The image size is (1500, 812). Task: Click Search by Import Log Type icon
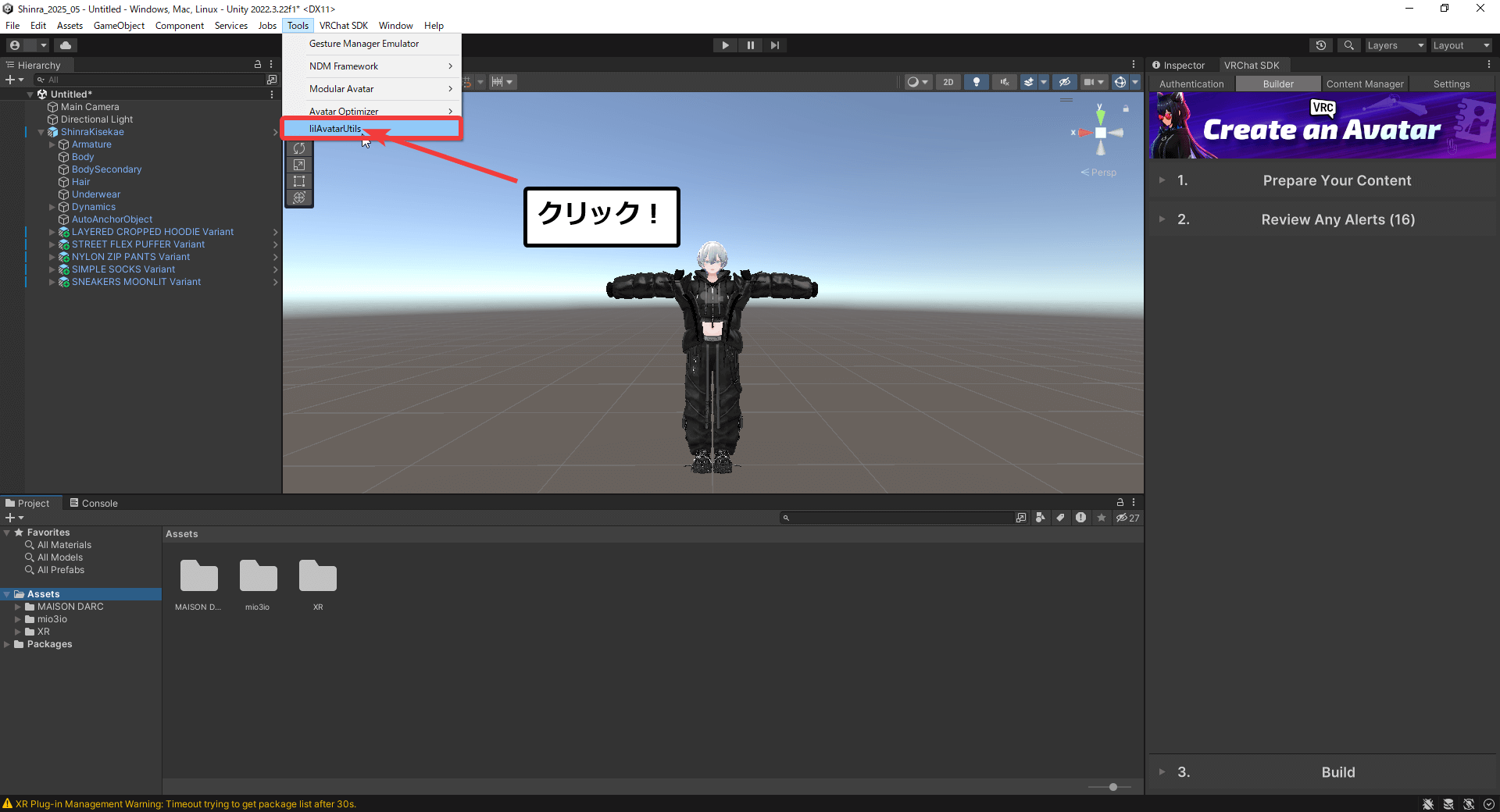point(1080,518)
